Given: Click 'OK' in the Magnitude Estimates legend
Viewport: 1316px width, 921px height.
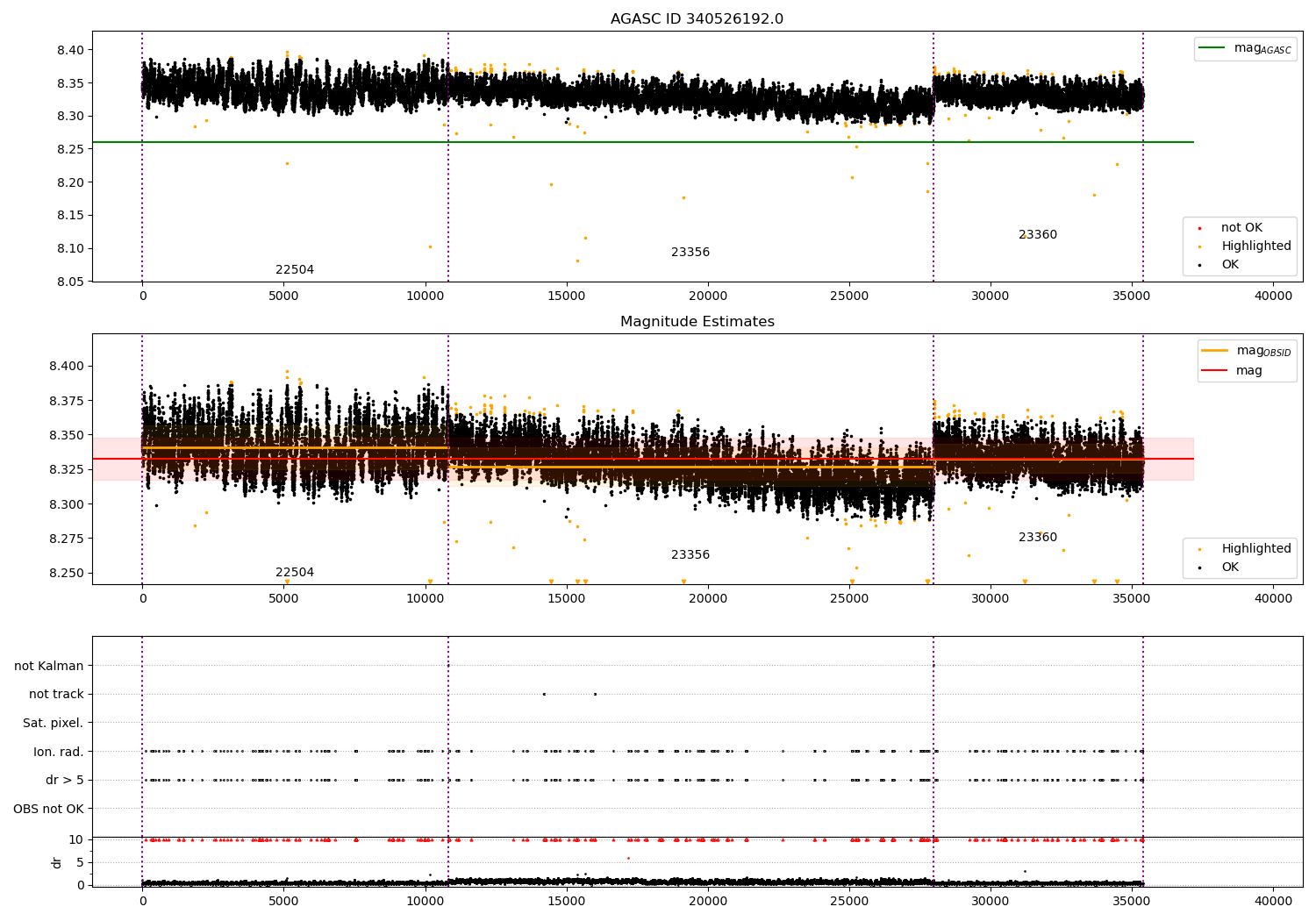Looking at the screenshot, I should click(x=1230, y=568).
